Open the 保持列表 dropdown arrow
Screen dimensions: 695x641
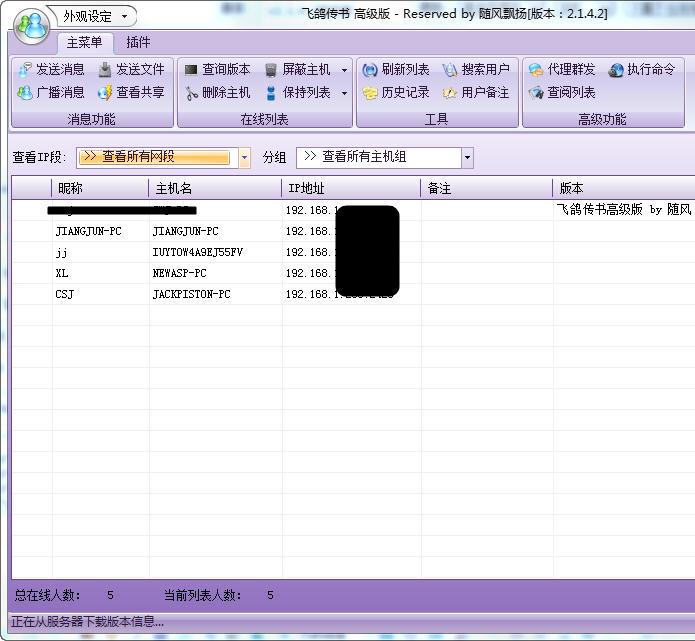344,93
